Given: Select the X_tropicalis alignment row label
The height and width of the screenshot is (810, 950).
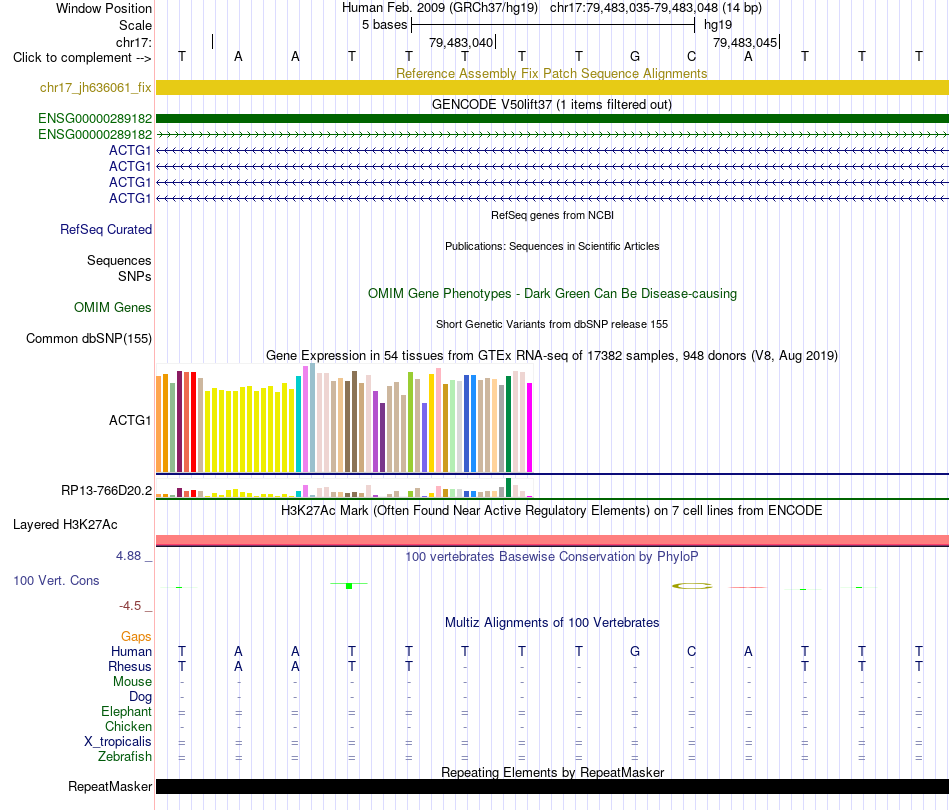Looking at the screenshot, I should click(x=118, y=742).
